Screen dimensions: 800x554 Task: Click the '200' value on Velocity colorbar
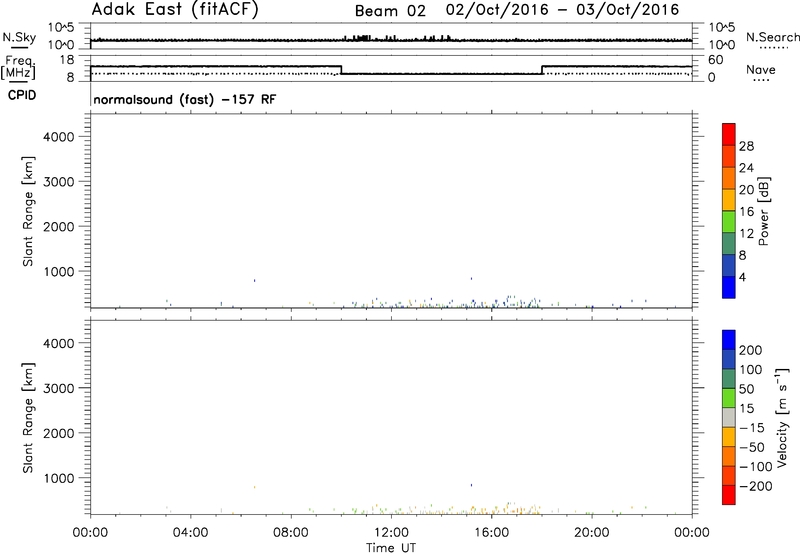751,350
